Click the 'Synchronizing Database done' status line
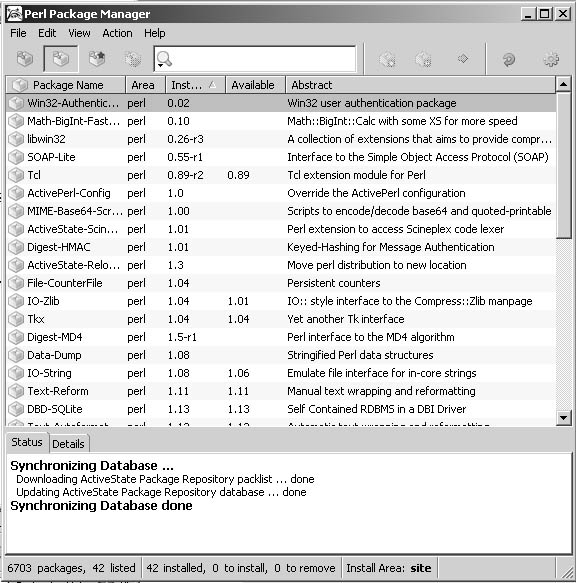 [101, 506]
